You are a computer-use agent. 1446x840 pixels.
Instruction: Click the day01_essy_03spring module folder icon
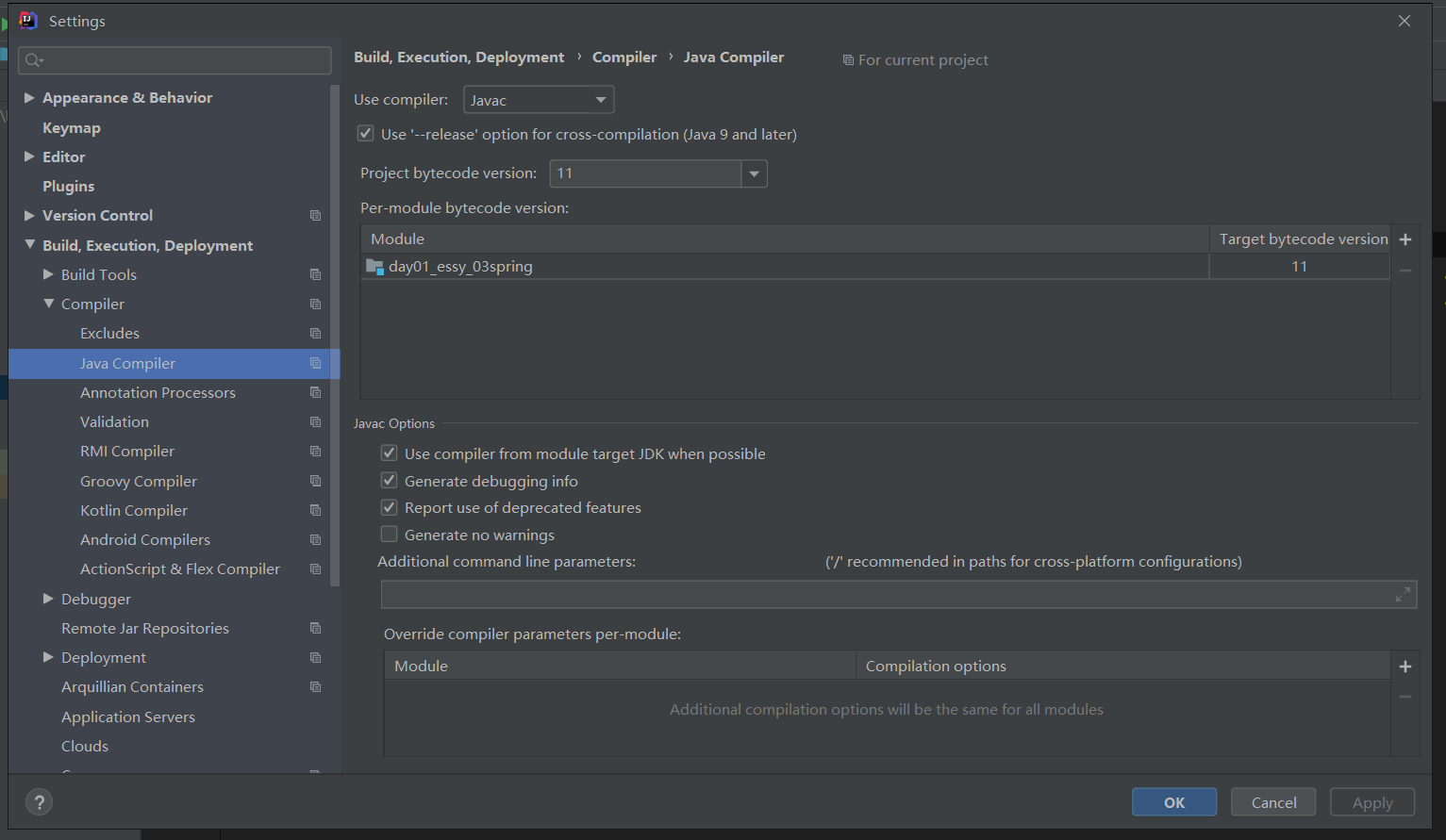pos(374,267)
